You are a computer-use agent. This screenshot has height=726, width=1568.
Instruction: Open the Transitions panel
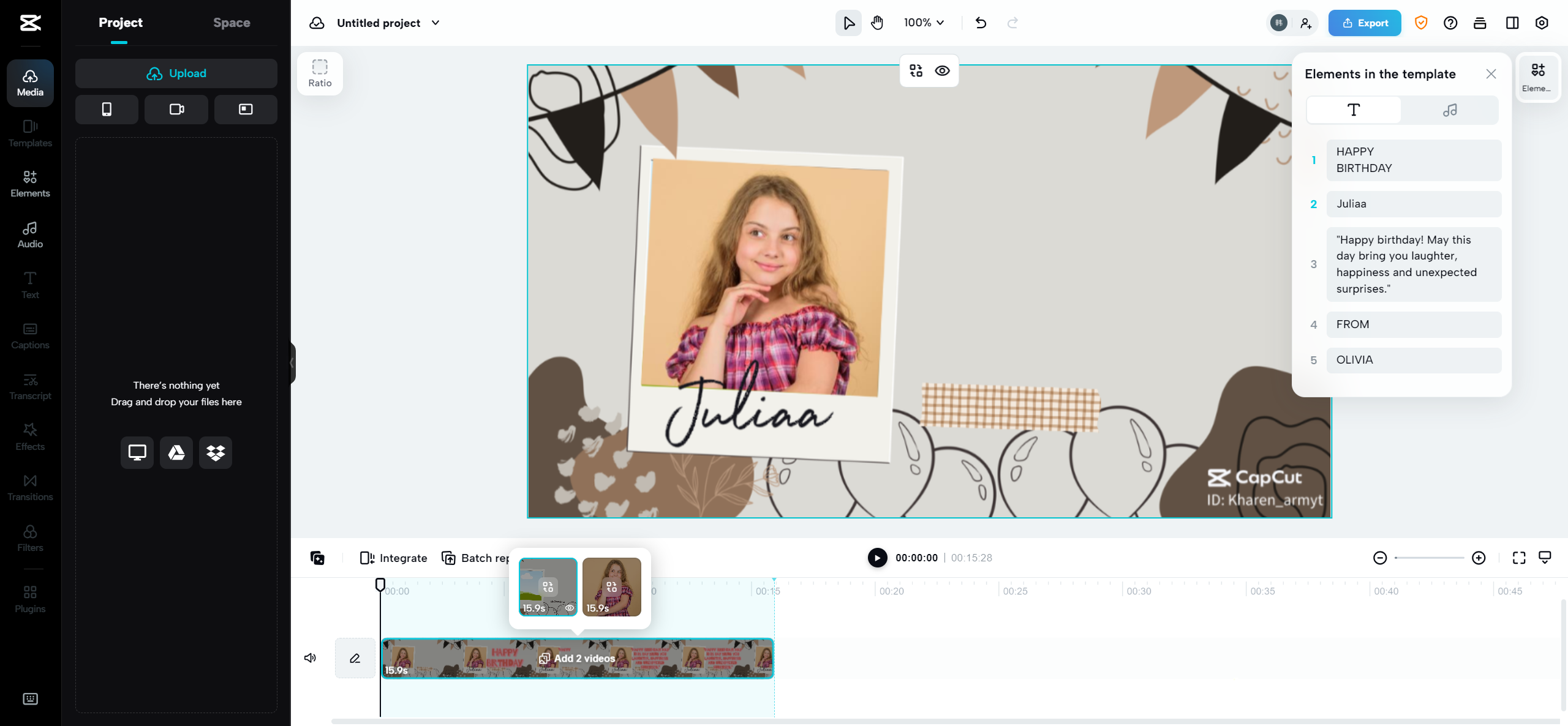pyautogui.click(x=29, y=487)
